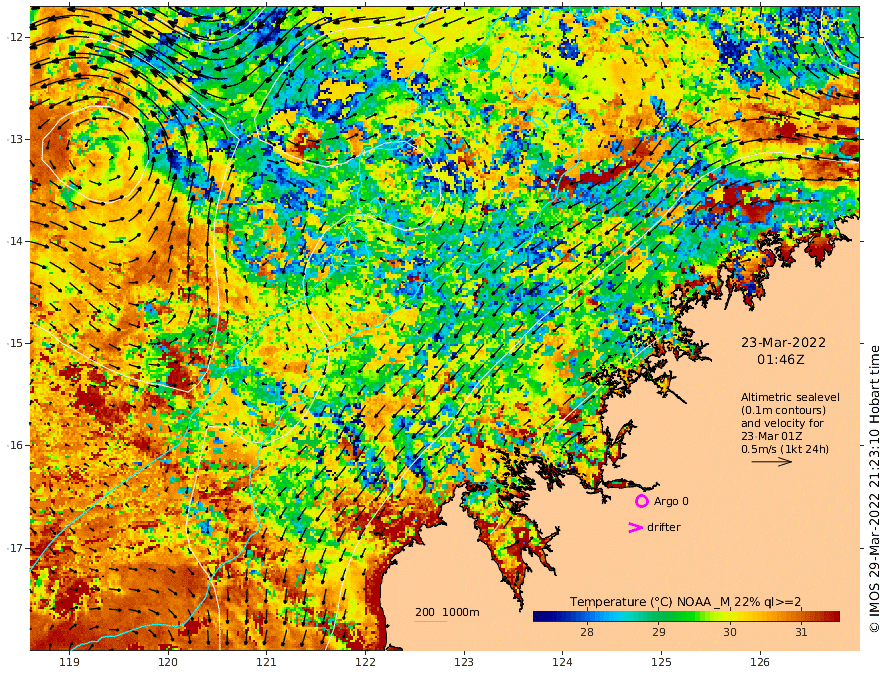The height and width of the screenshot is (680, 880).
Task: Click the colorbar tick label 28
Action: coord(586,632)
